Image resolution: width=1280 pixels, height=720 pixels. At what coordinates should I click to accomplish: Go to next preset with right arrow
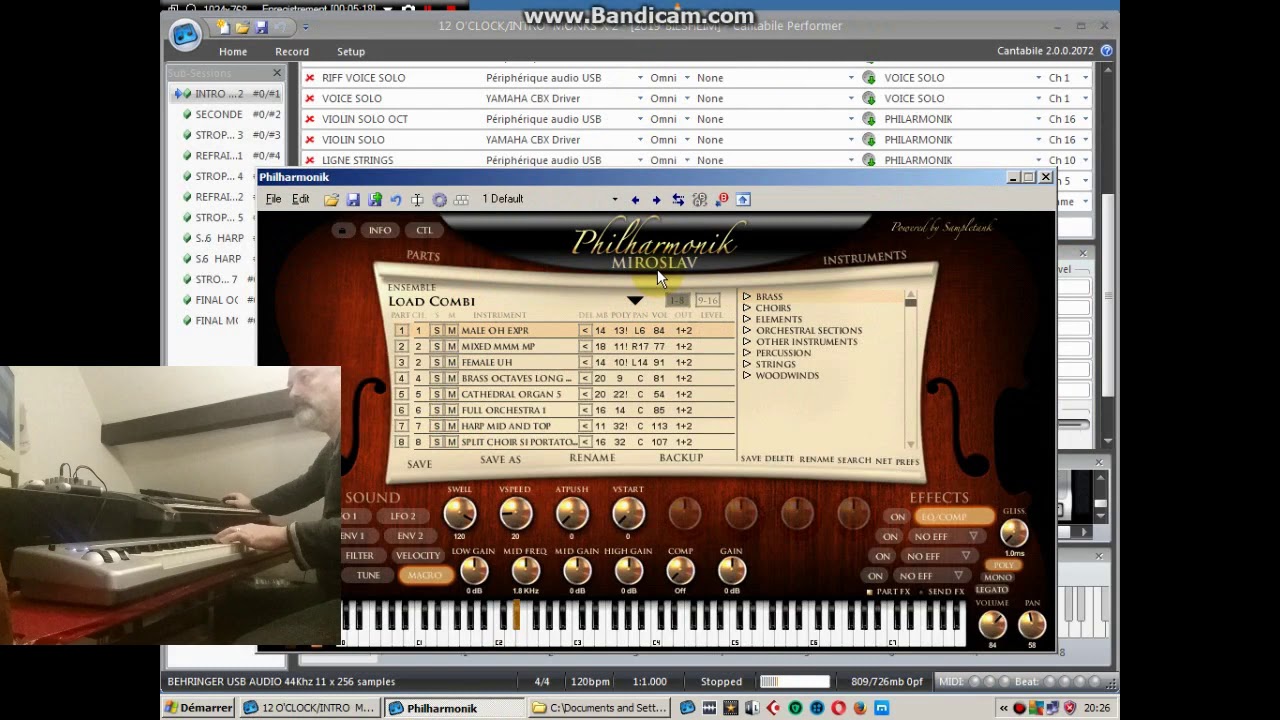pyautogui.click(x=656, y=200)
